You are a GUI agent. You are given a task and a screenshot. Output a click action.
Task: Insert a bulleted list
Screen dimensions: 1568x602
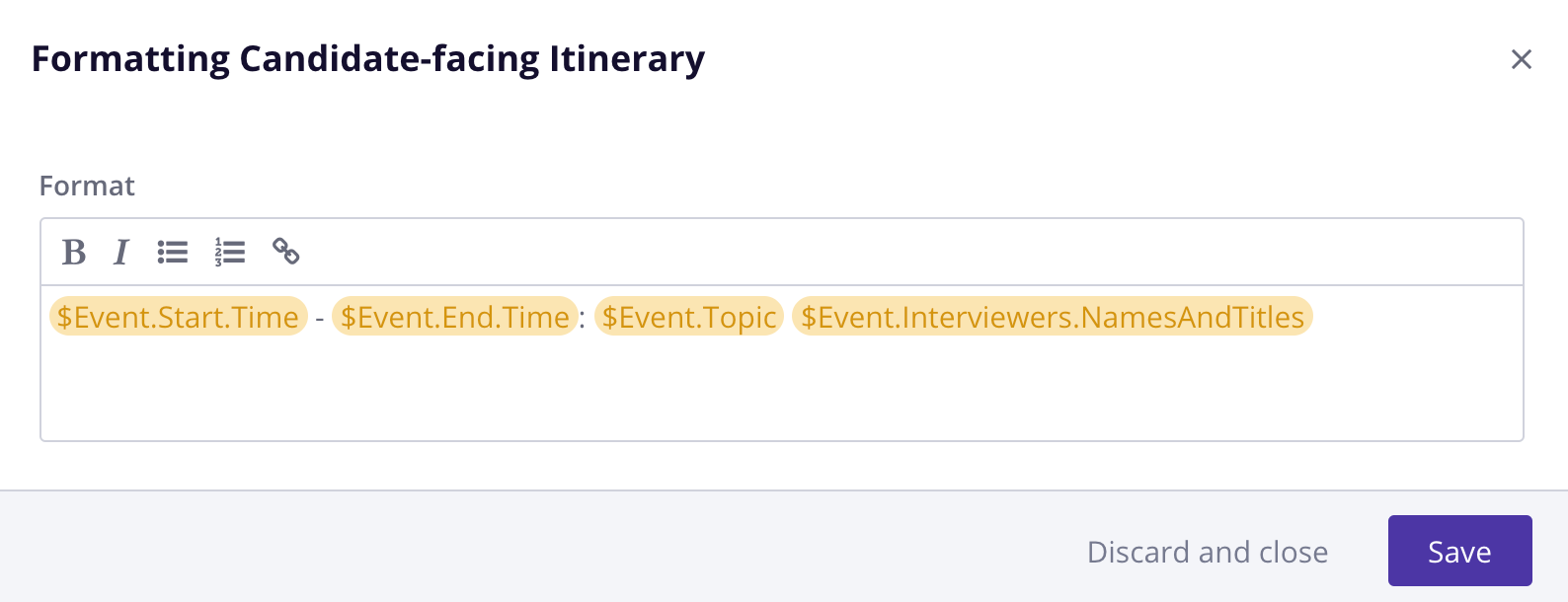click(x=173, y=253)
